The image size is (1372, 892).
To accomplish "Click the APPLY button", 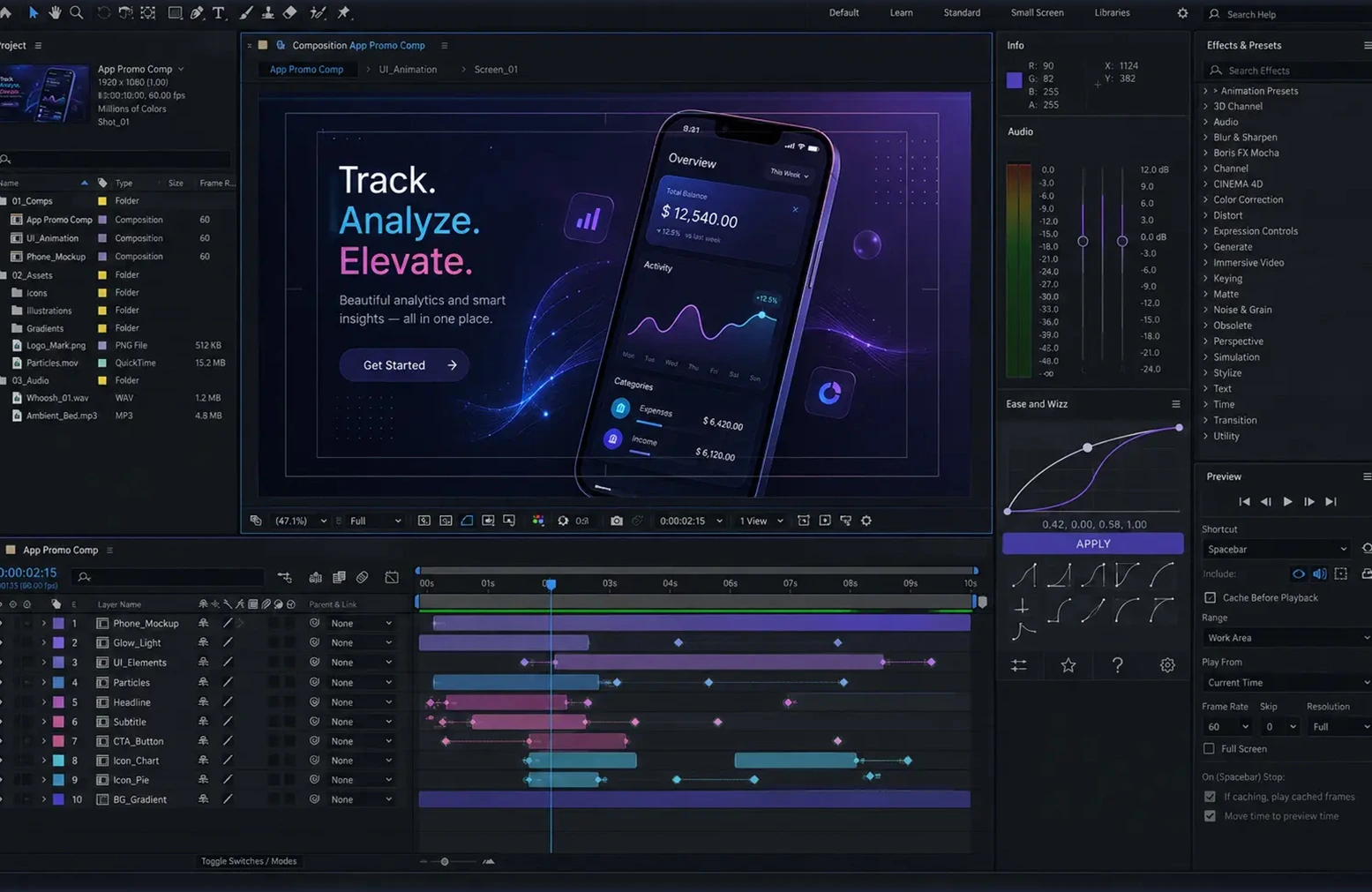I will [1093, 543].
